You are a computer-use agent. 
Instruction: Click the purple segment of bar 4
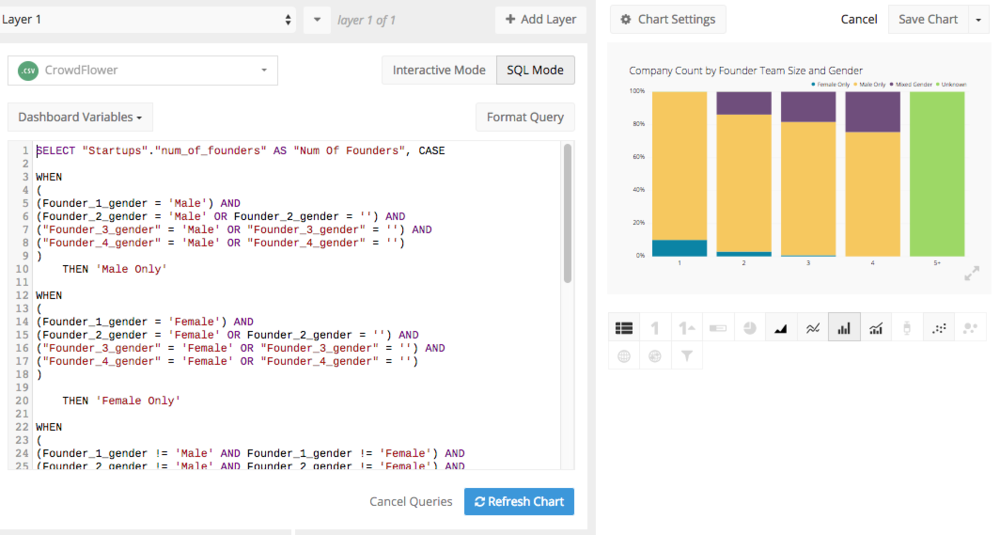pos(872,112)
